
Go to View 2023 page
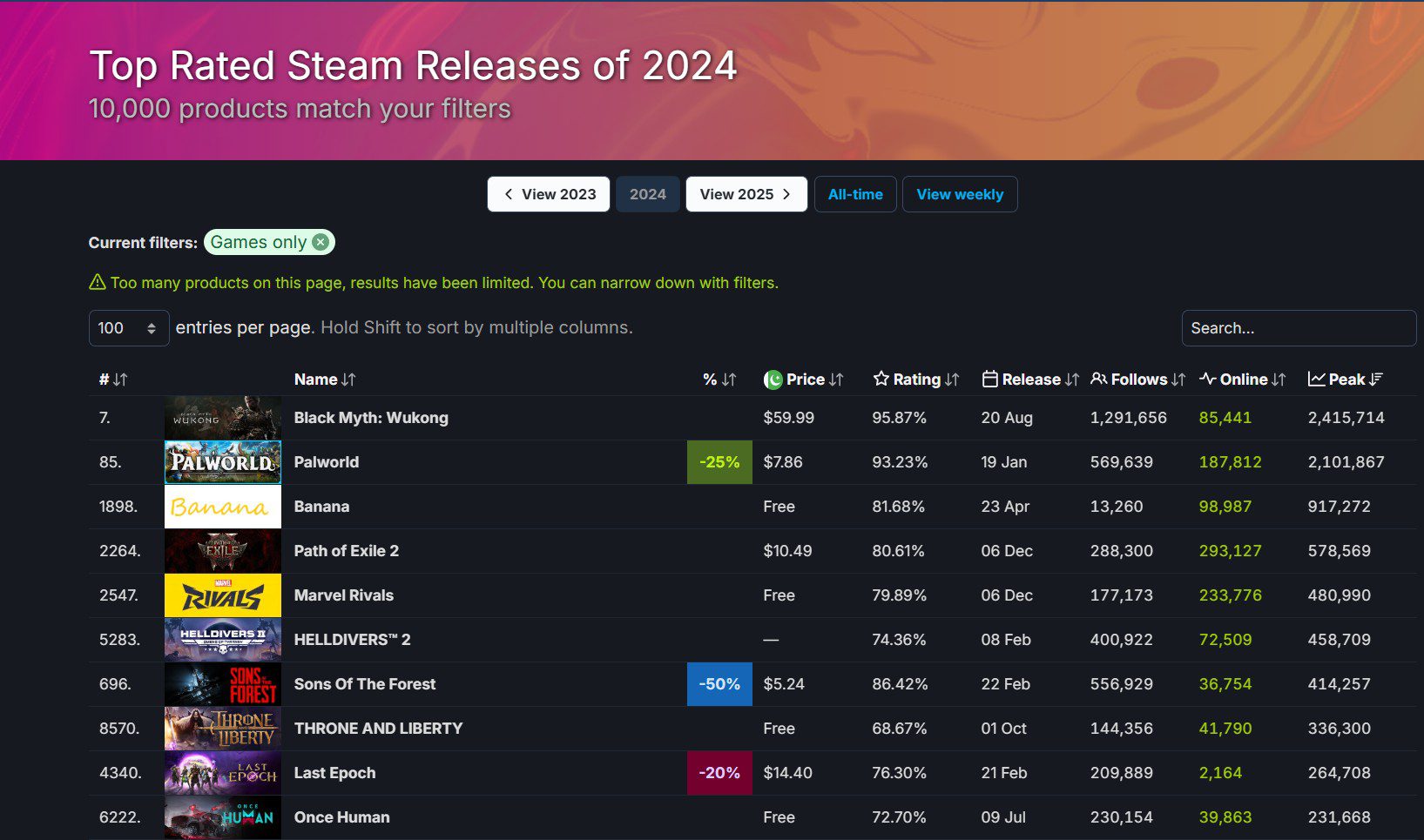(x=549, y=194)
